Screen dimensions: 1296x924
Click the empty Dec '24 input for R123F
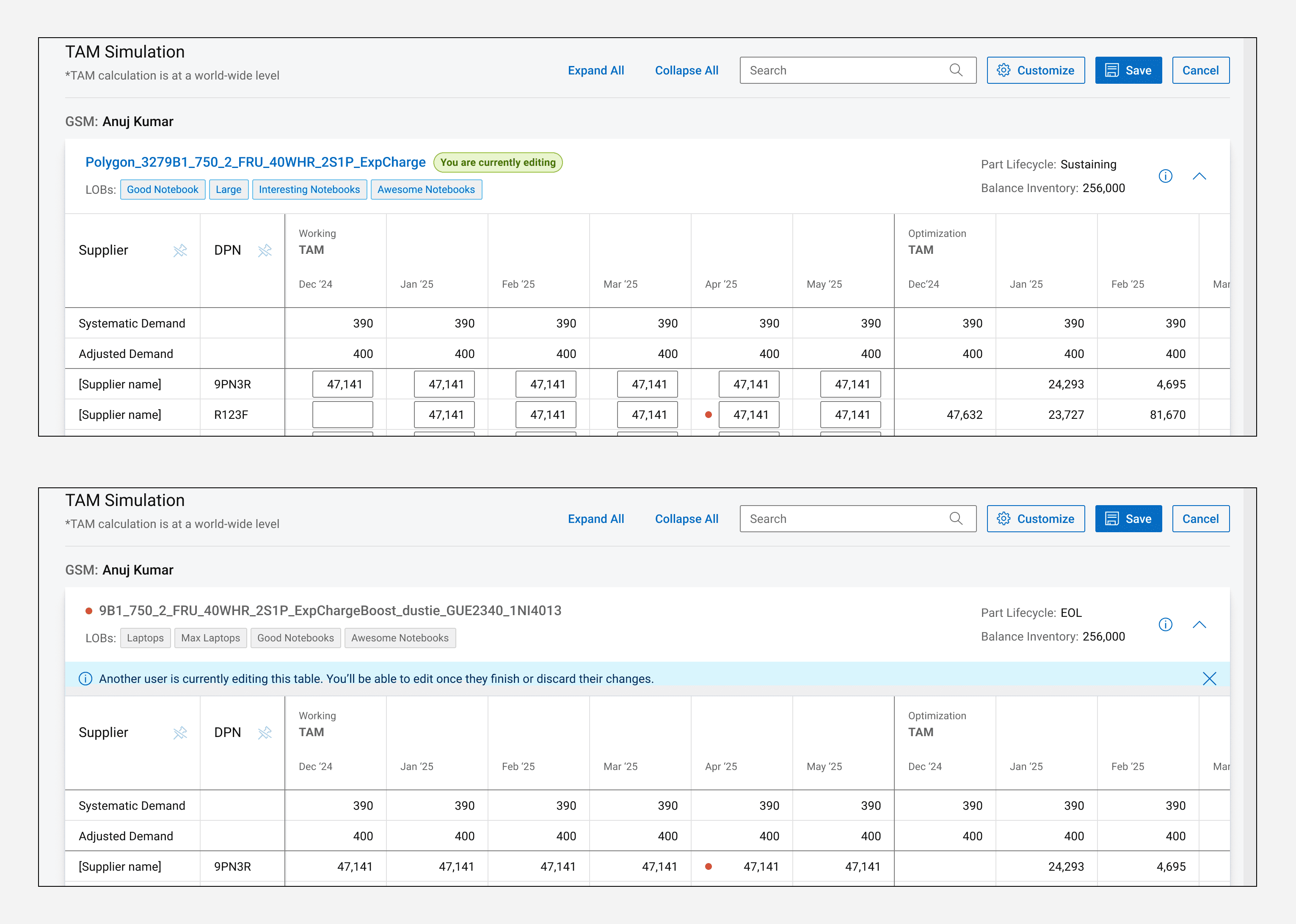[343, 415]
